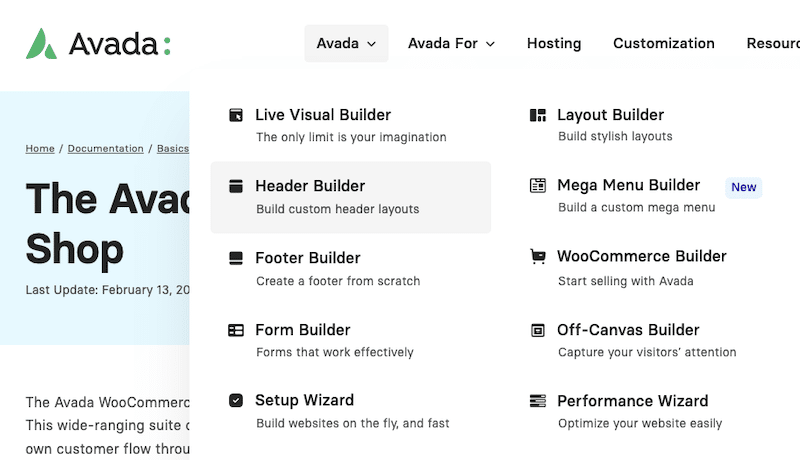Select the Avada For menu label
Image resolution: width=800 pixels, height=460 pixels.
(442, 43)
